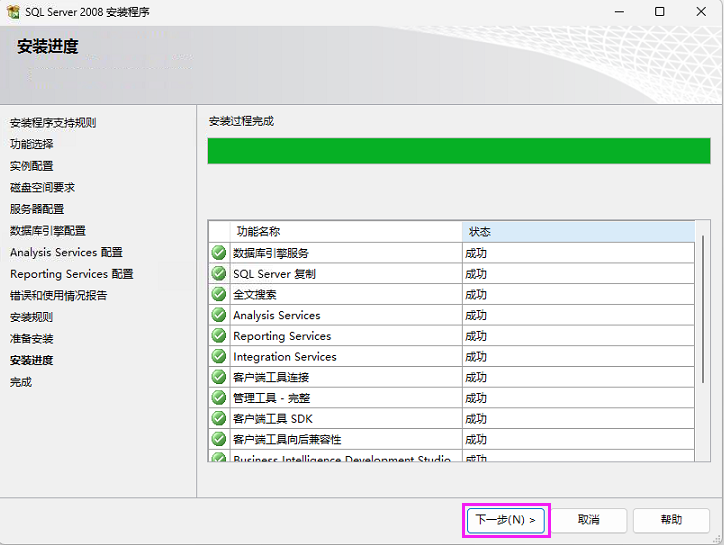Click the 取消 button
The width and height of the screenshot is (724, 545).
coord(589,520)
